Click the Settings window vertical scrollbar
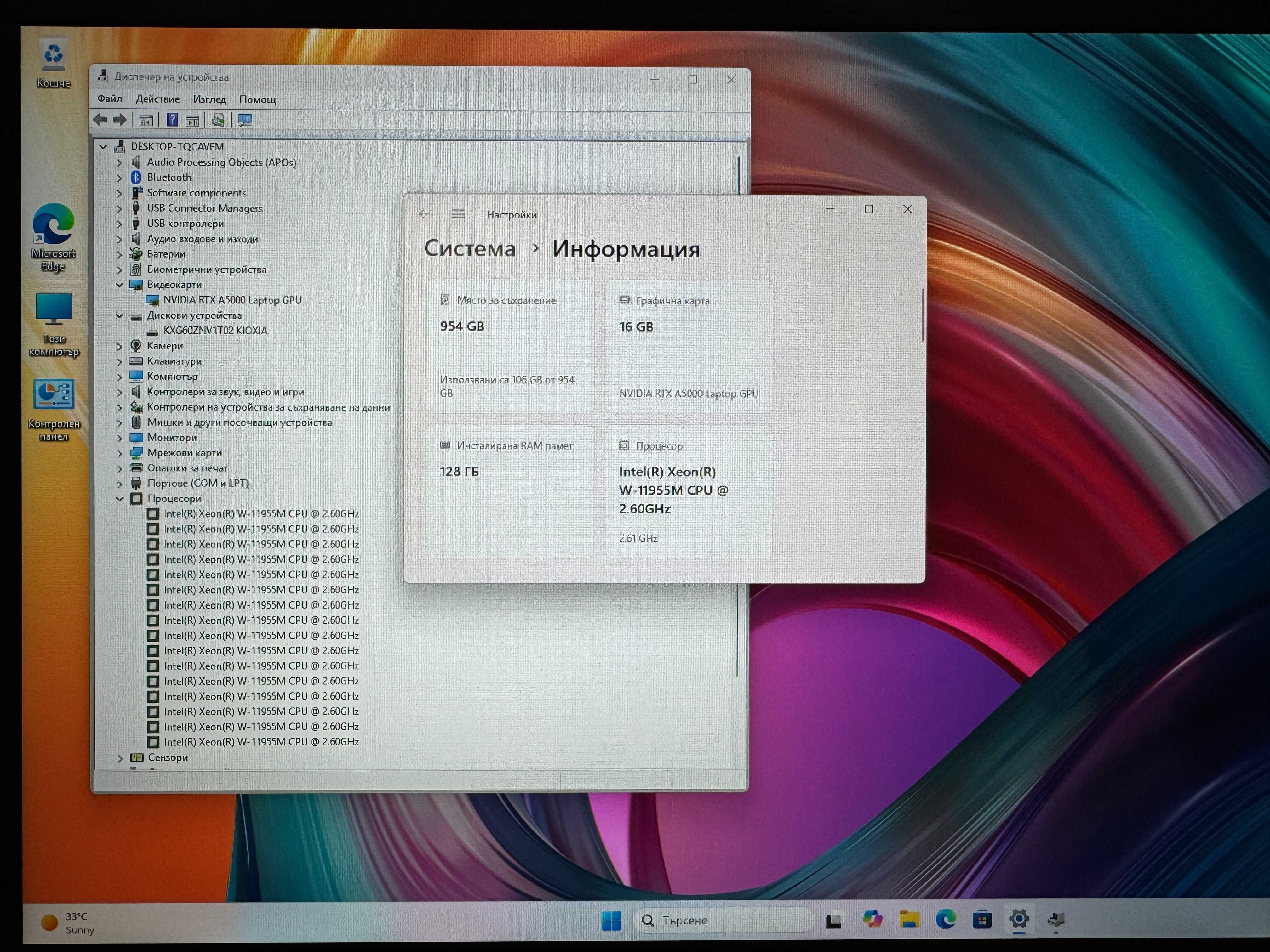 coord(923,316)
